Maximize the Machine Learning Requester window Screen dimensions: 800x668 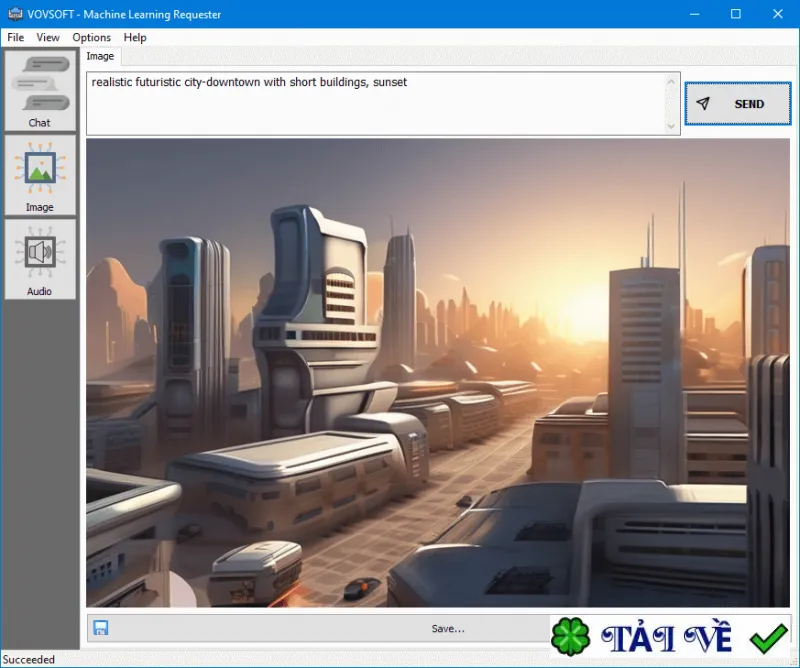click(736, 14)
